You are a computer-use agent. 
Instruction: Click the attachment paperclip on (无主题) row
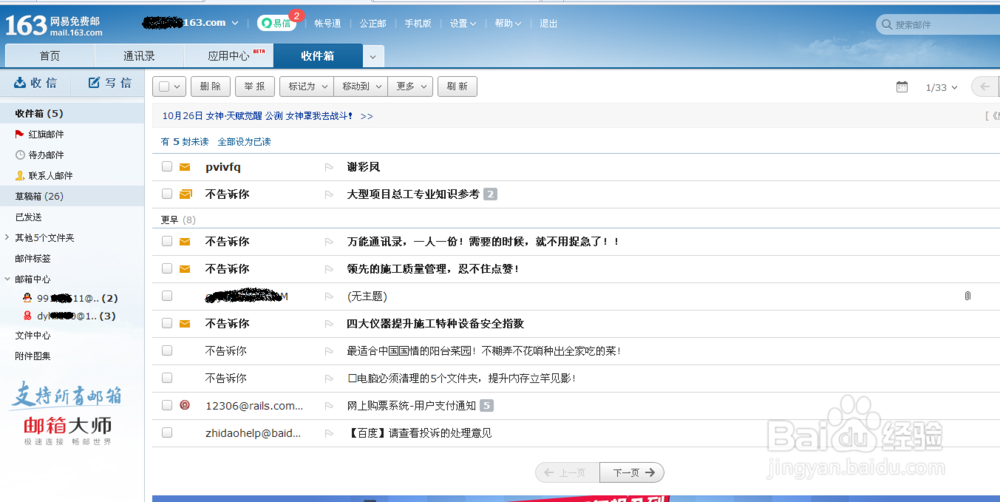[967, 296]
